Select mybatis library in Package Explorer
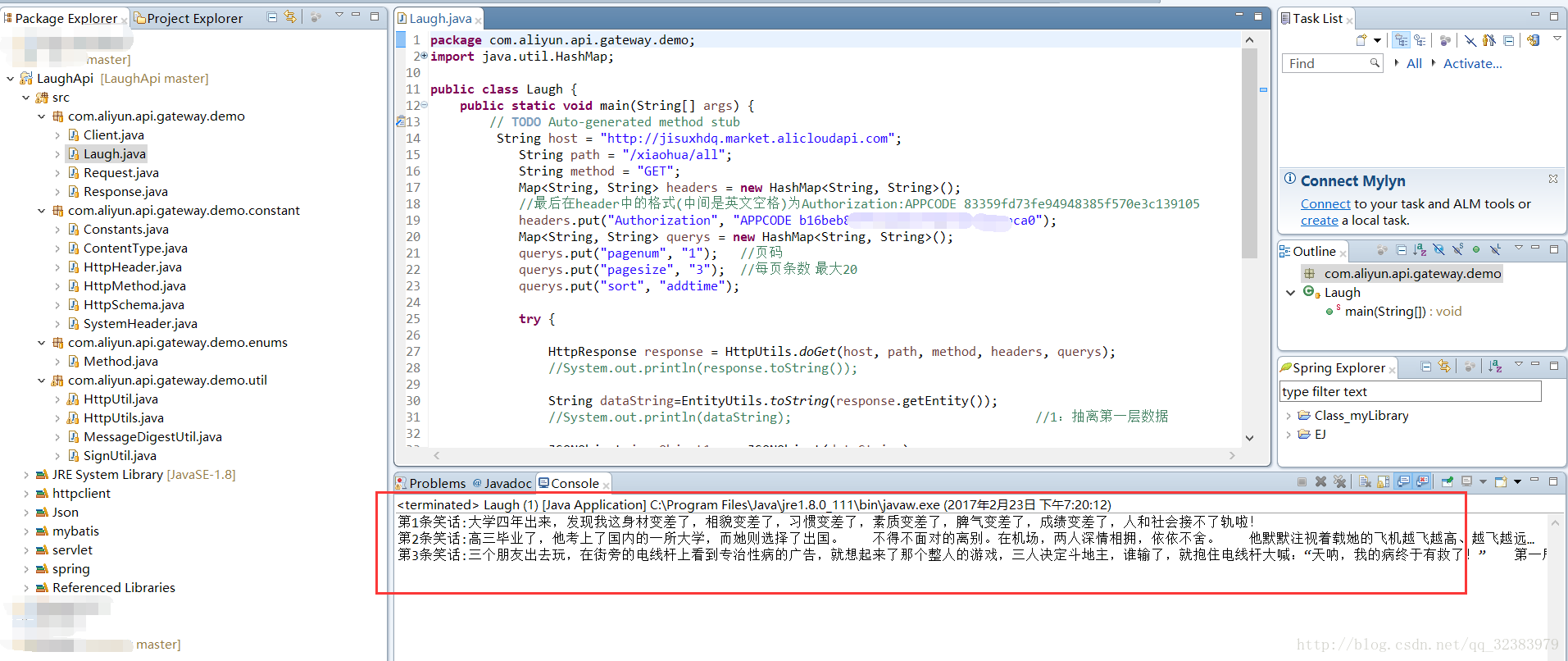The image size is (1568, 661). tap(67, 531)
